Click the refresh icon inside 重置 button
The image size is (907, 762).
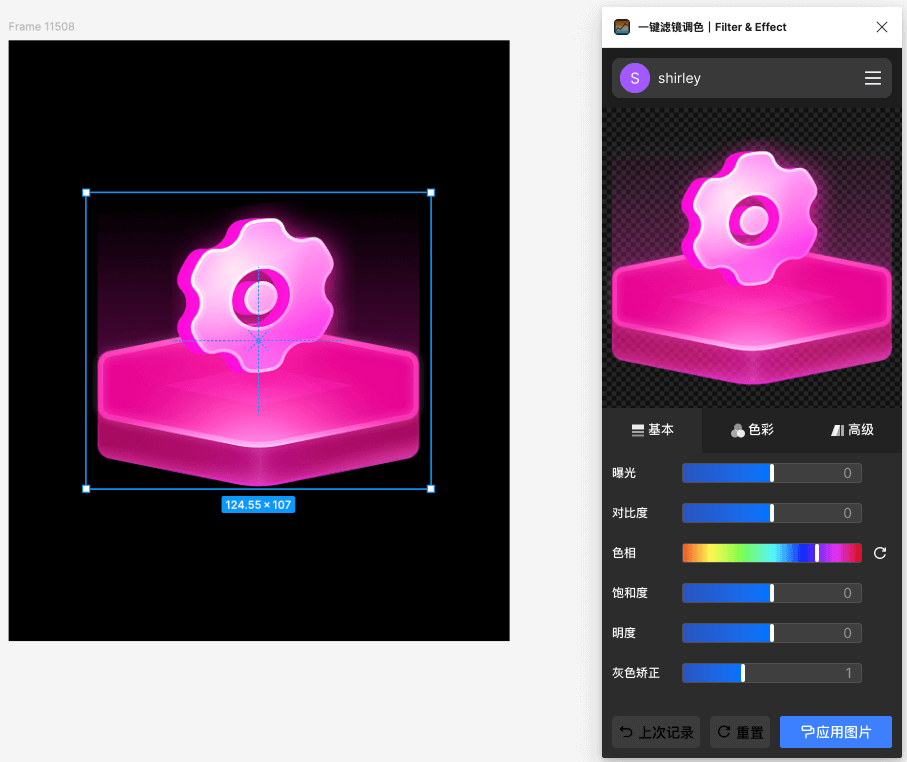click(725, 732)
